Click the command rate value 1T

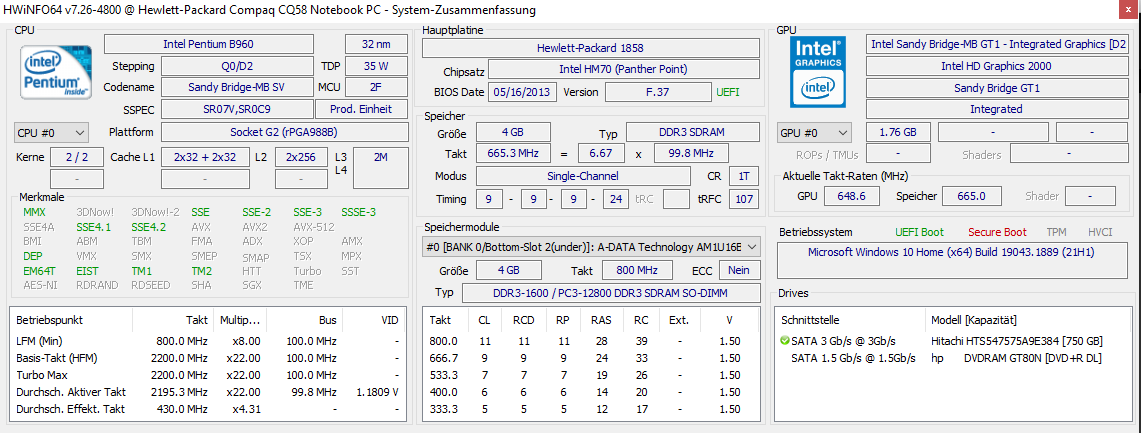pos(744,176)
